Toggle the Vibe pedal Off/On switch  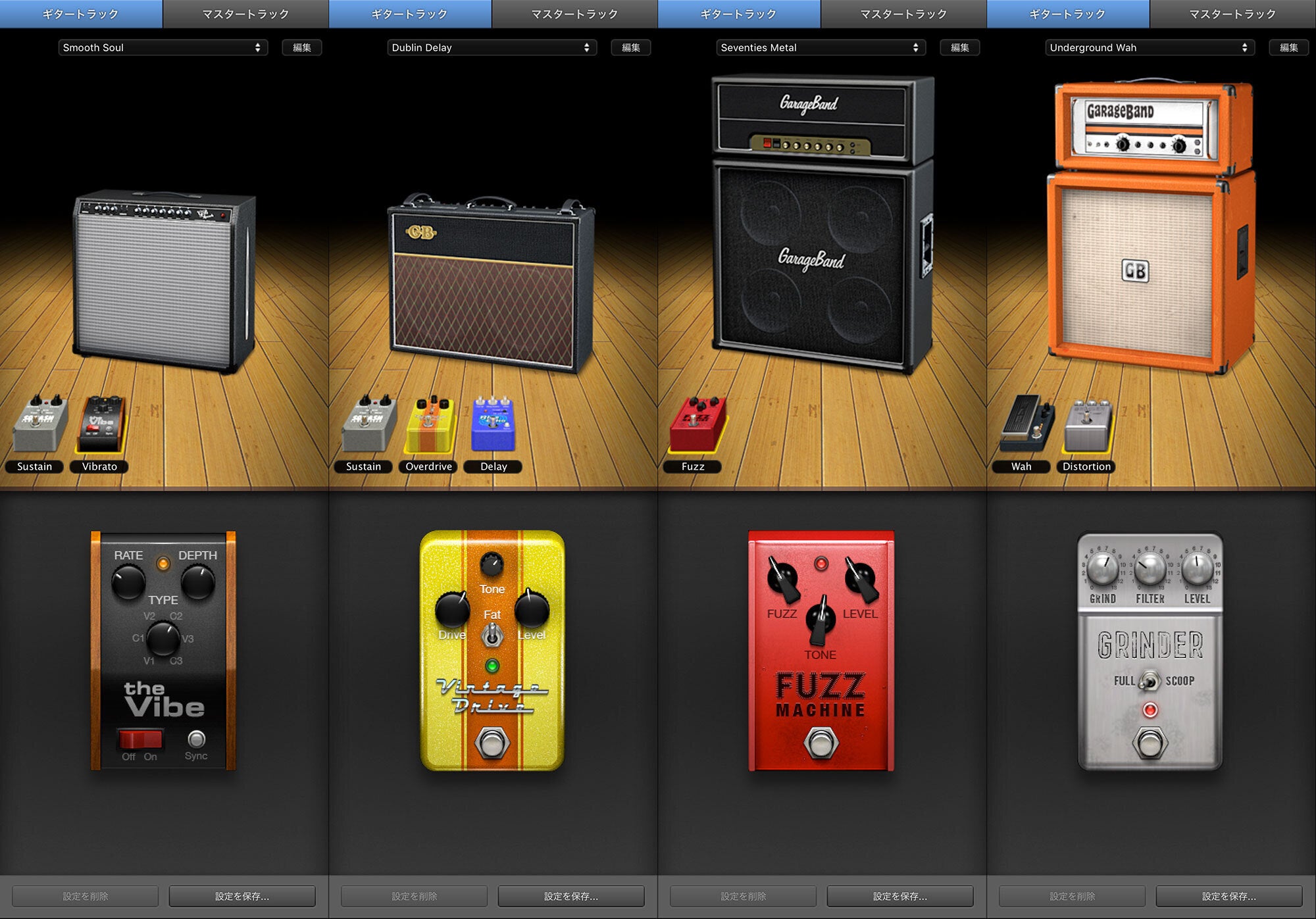pos(140,739)
